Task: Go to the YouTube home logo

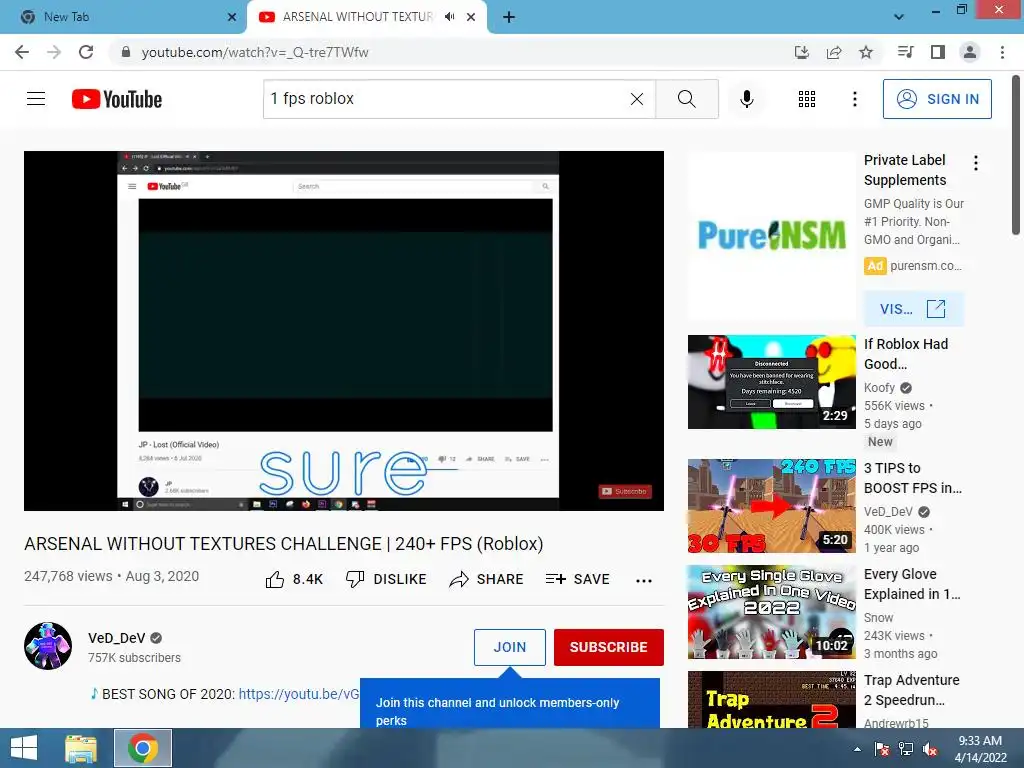Action: tap(117, 99)
